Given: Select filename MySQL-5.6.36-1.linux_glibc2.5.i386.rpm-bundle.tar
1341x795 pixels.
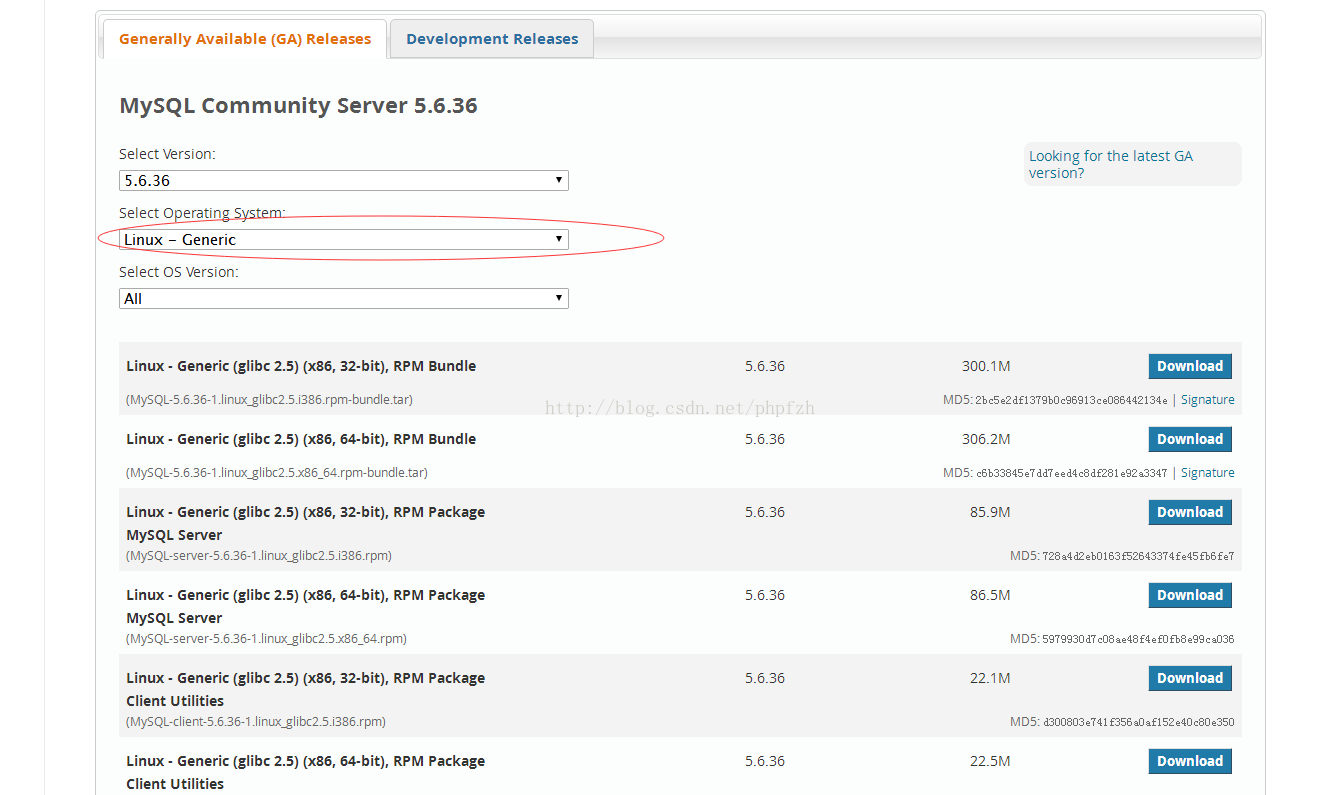Looking at the screenshot, I should click(x=269, y=400).
